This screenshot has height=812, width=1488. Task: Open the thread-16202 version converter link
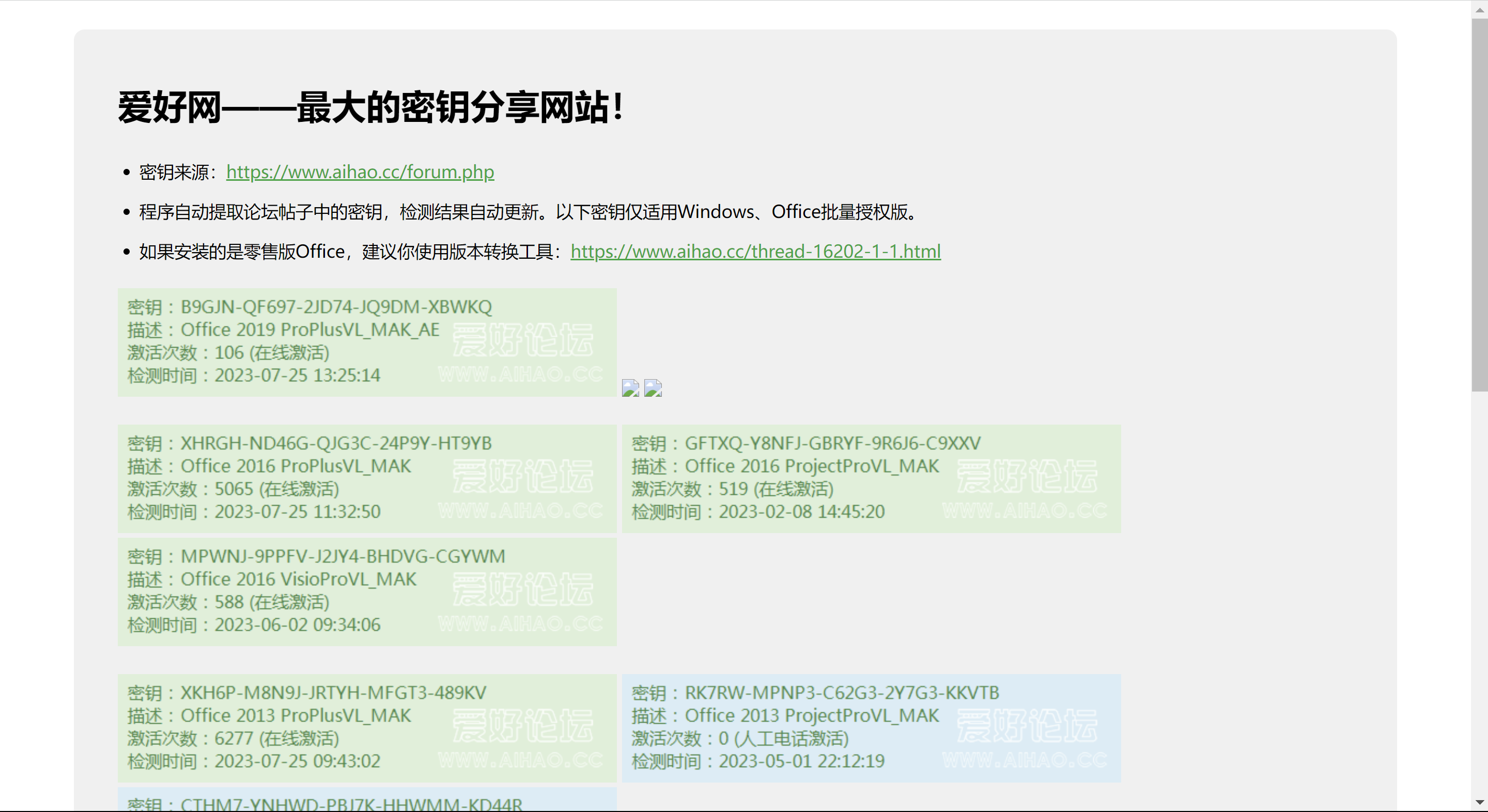click(x=755, y=252)
